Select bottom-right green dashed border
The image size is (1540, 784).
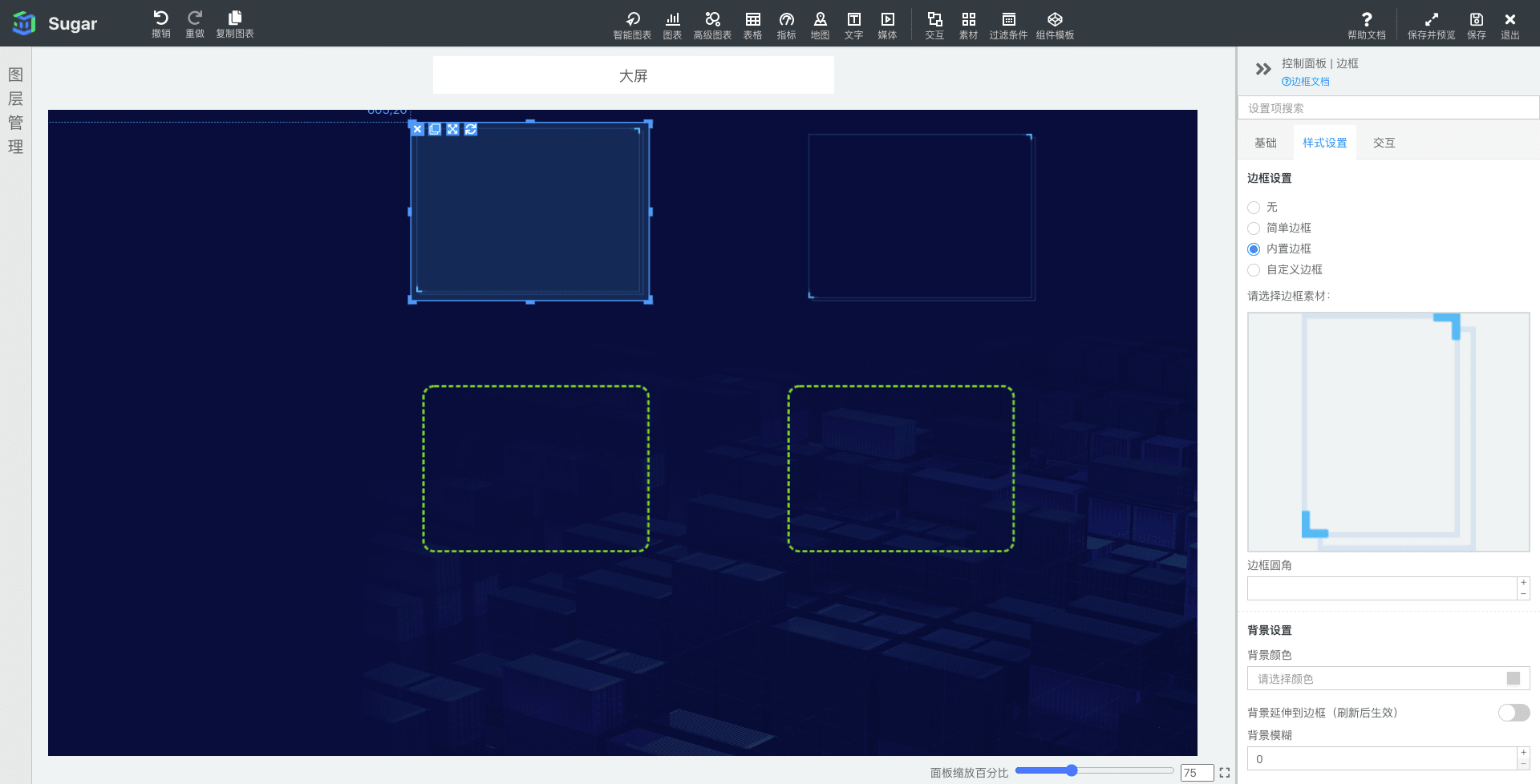click(902, 469)
